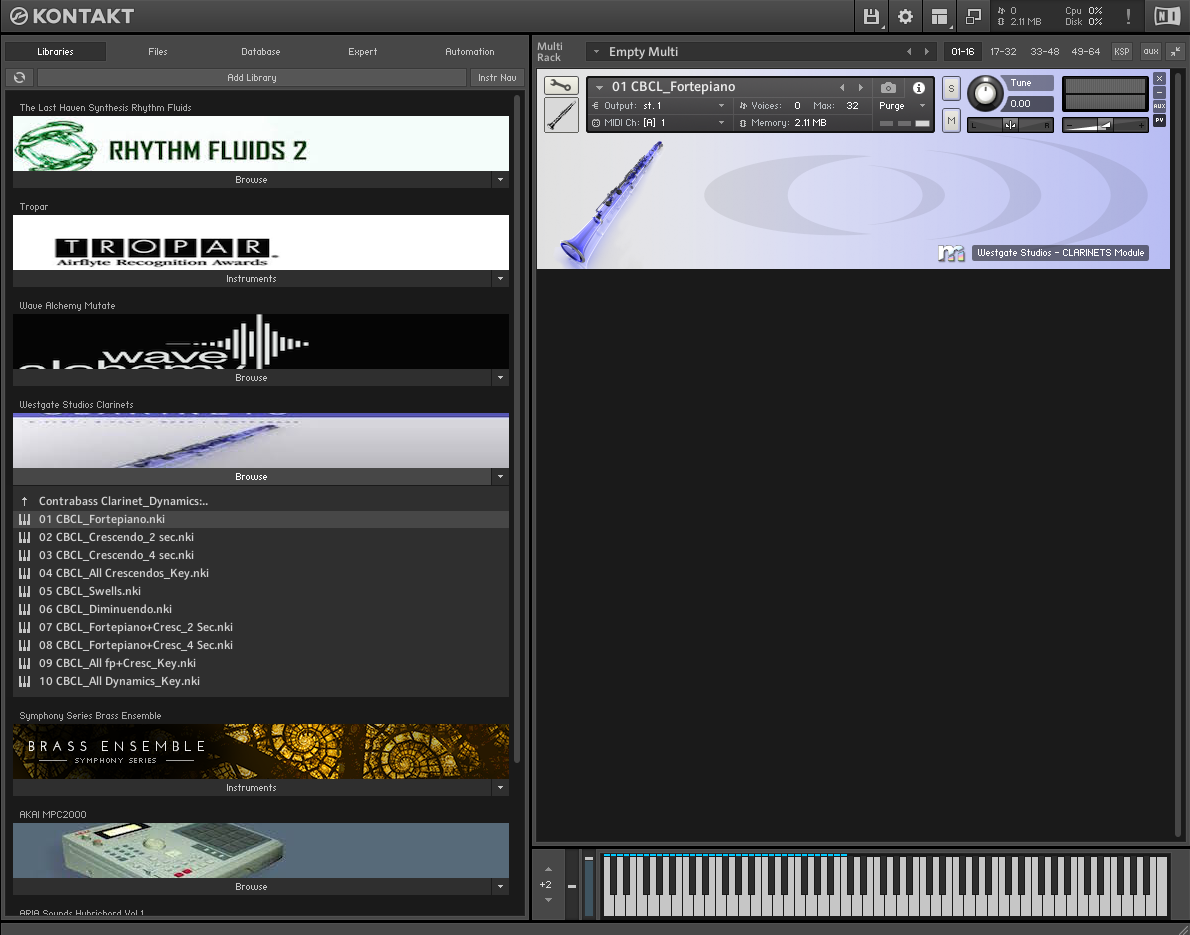Click the clarinet instrument icon in header
The height and width of the screenshot is (935, 1190).
(561, 115)
